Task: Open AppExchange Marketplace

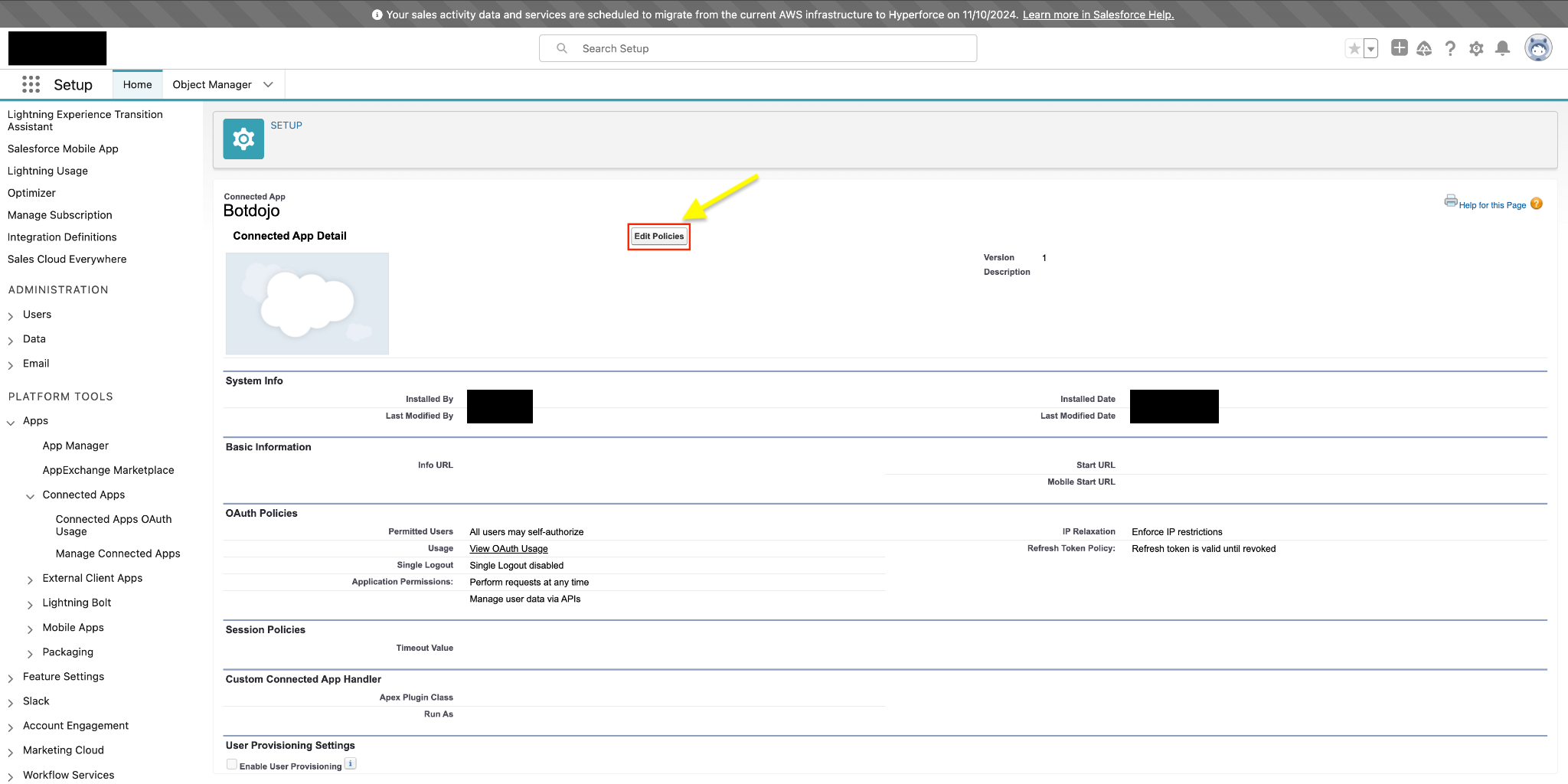Action: pos(109,470)
